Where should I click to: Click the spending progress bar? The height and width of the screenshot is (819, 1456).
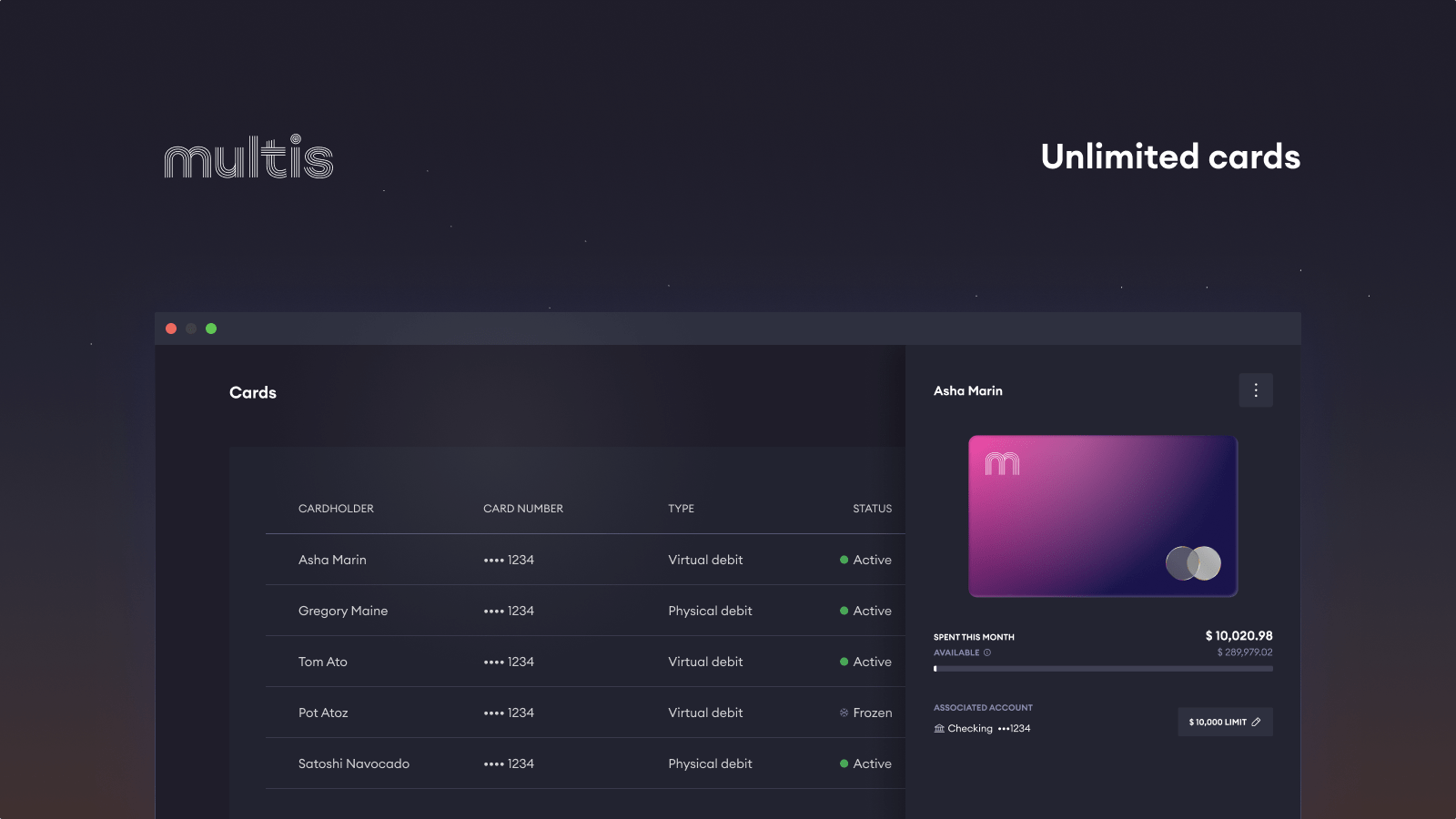pyautogui.click(x=1103, y=668)
